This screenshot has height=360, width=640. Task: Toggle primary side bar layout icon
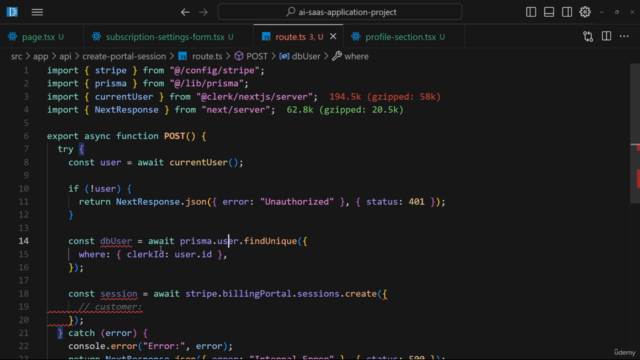click(531, 12)
